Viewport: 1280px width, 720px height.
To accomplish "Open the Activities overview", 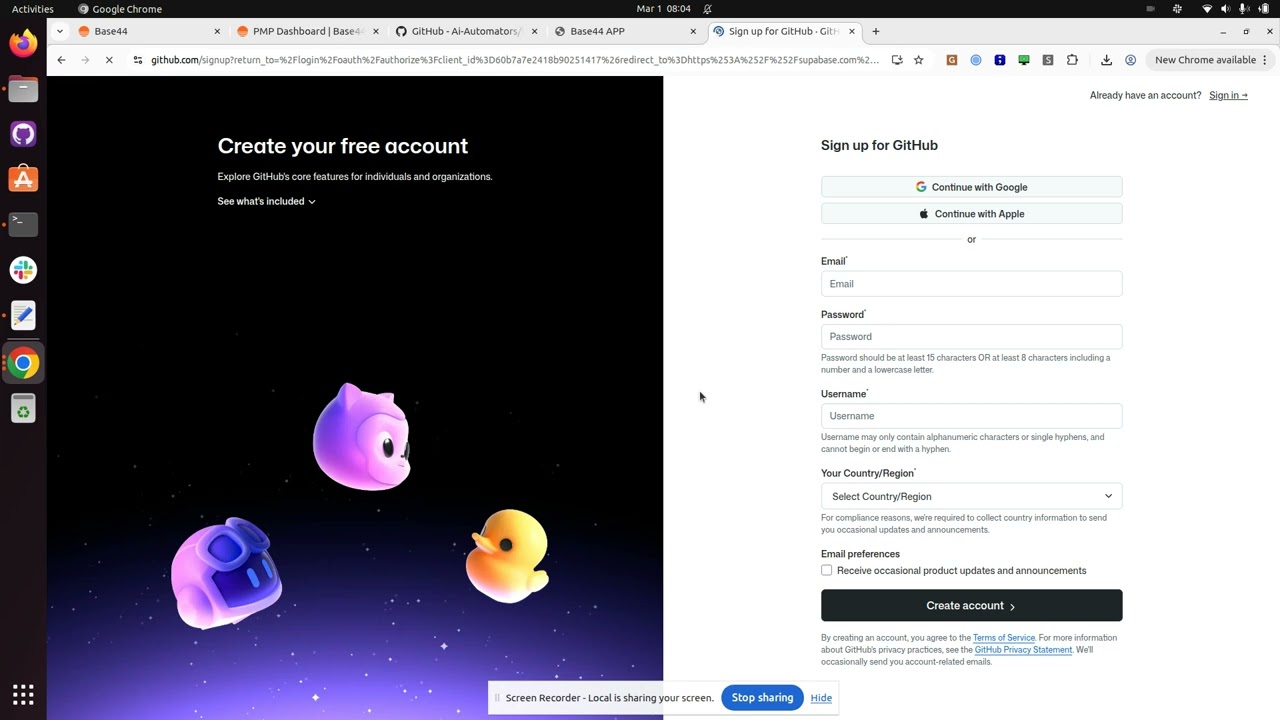I will (33, 9).
